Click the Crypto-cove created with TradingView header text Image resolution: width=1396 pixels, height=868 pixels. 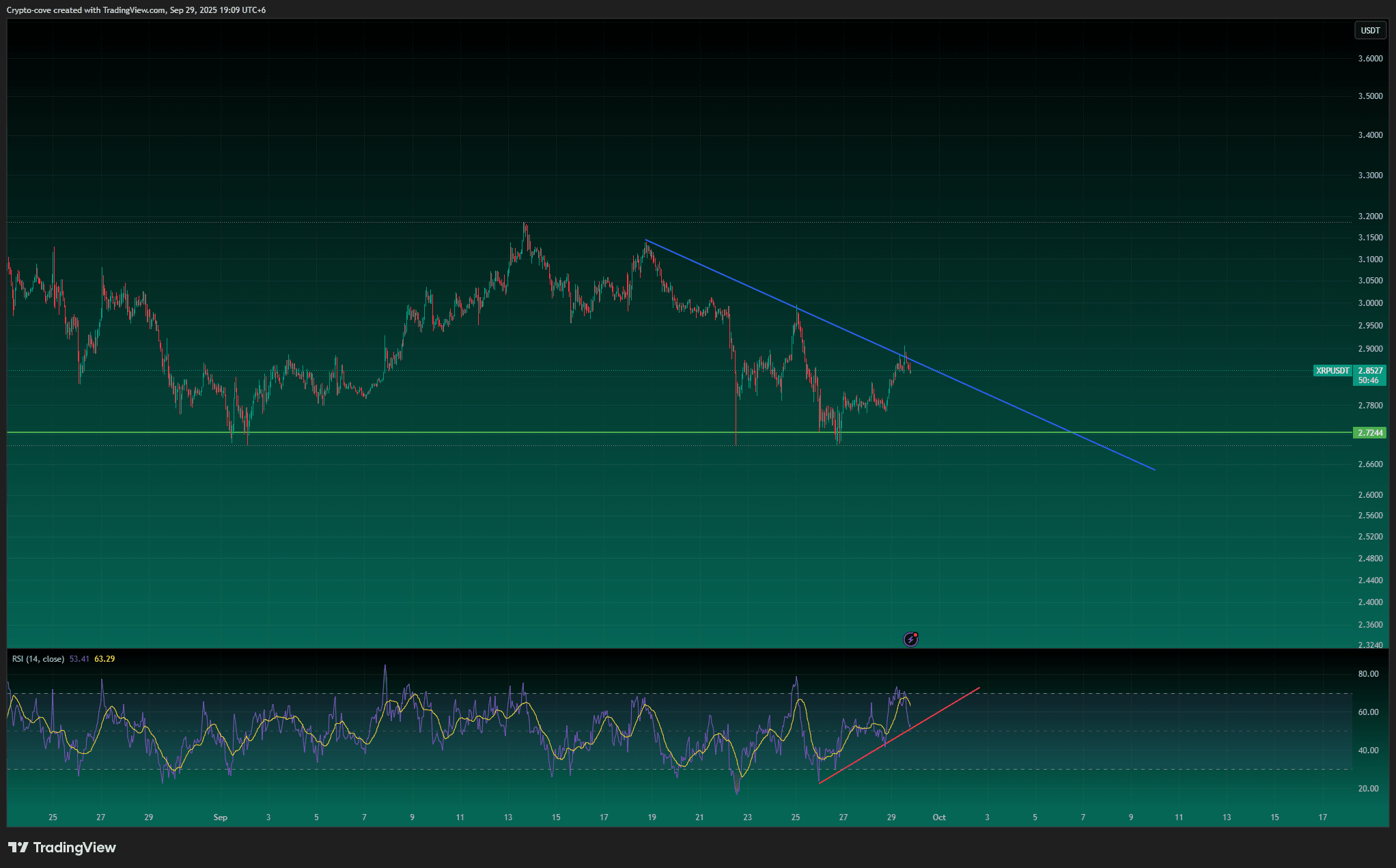pyautogui.click(x=136, y=10)
